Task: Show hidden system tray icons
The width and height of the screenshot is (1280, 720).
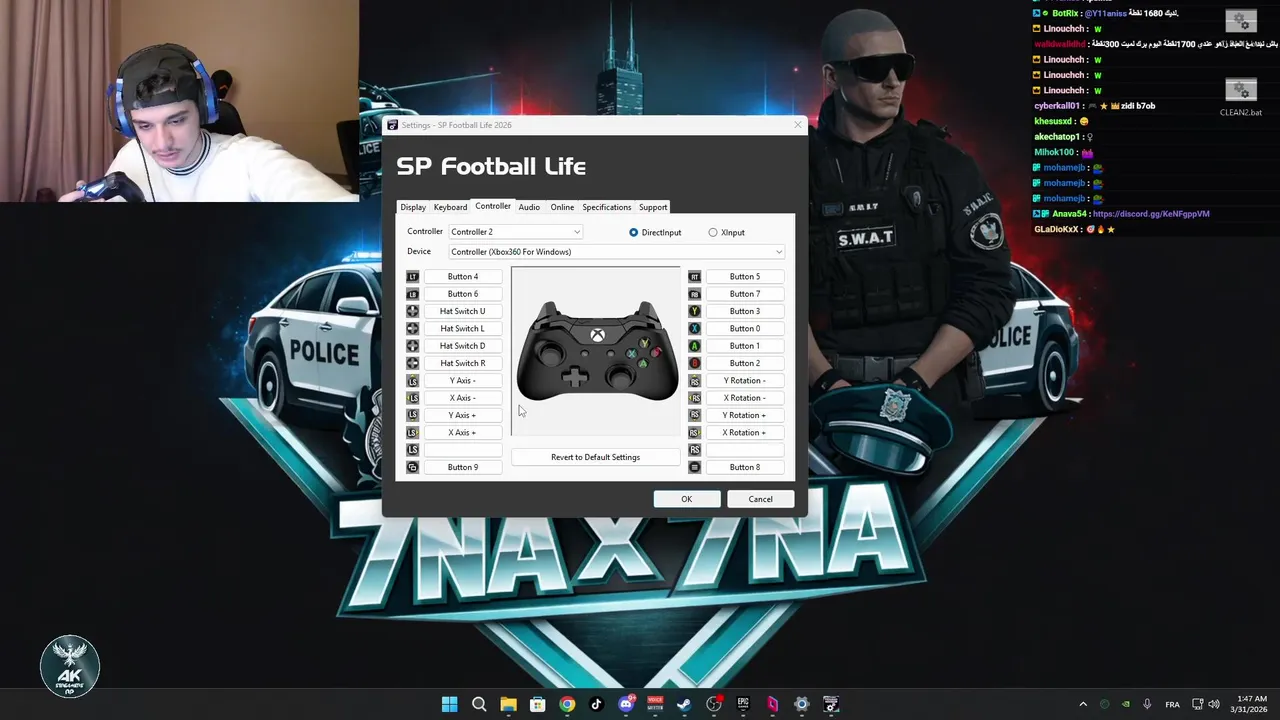Action: (1083, 704)
